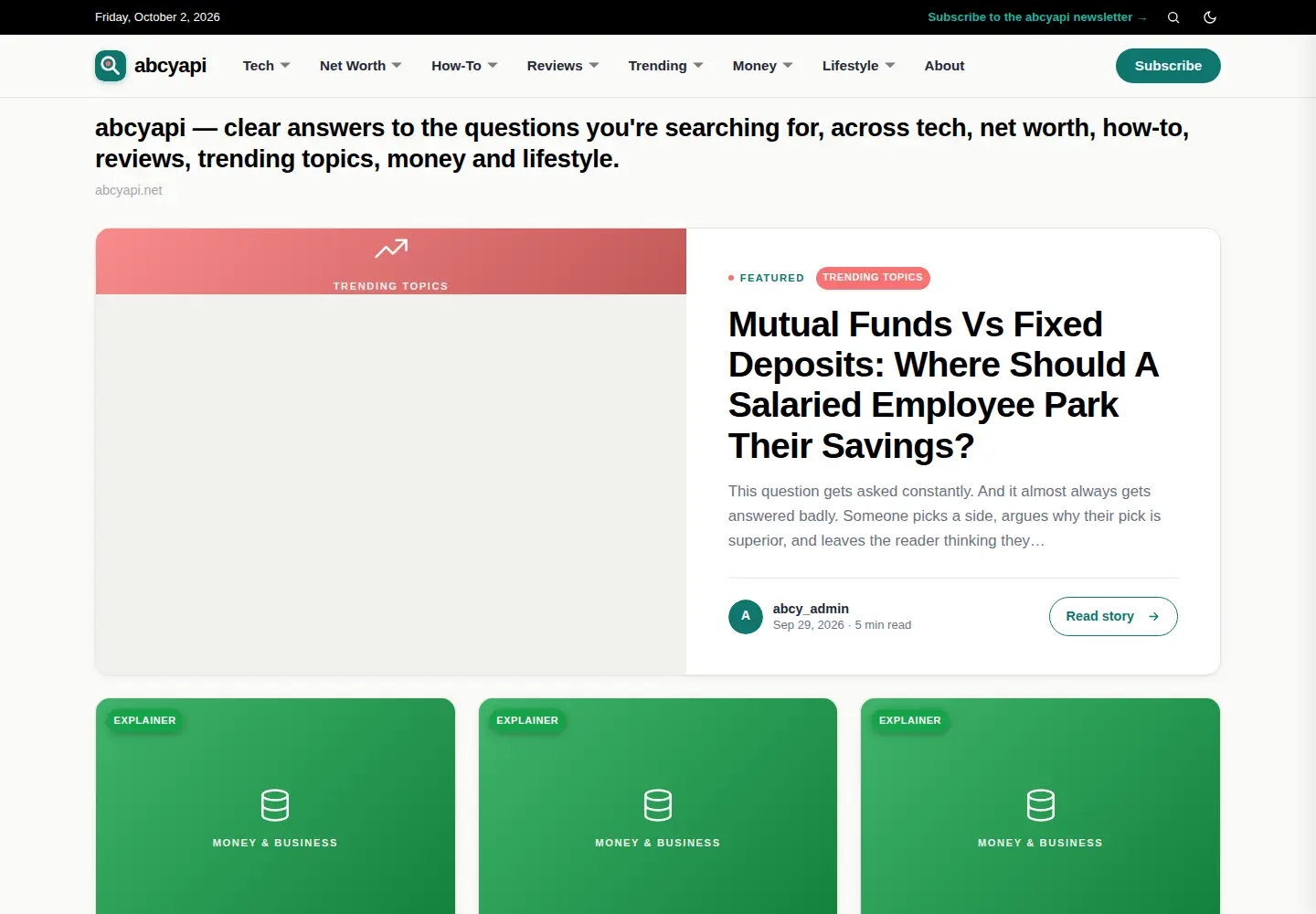Click the trending arrow icon on featured image
The image size is (1316, 914).
pyautogui.click(x=391, y=249)
